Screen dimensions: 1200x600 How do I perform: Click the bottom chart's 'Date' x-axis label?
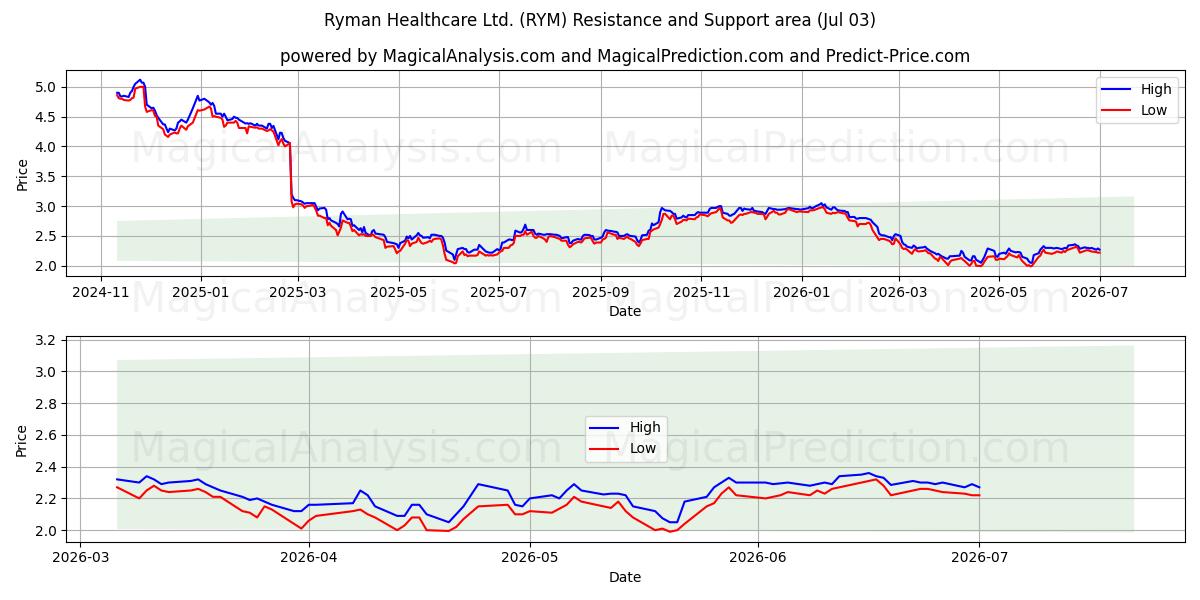pos(625,577)
